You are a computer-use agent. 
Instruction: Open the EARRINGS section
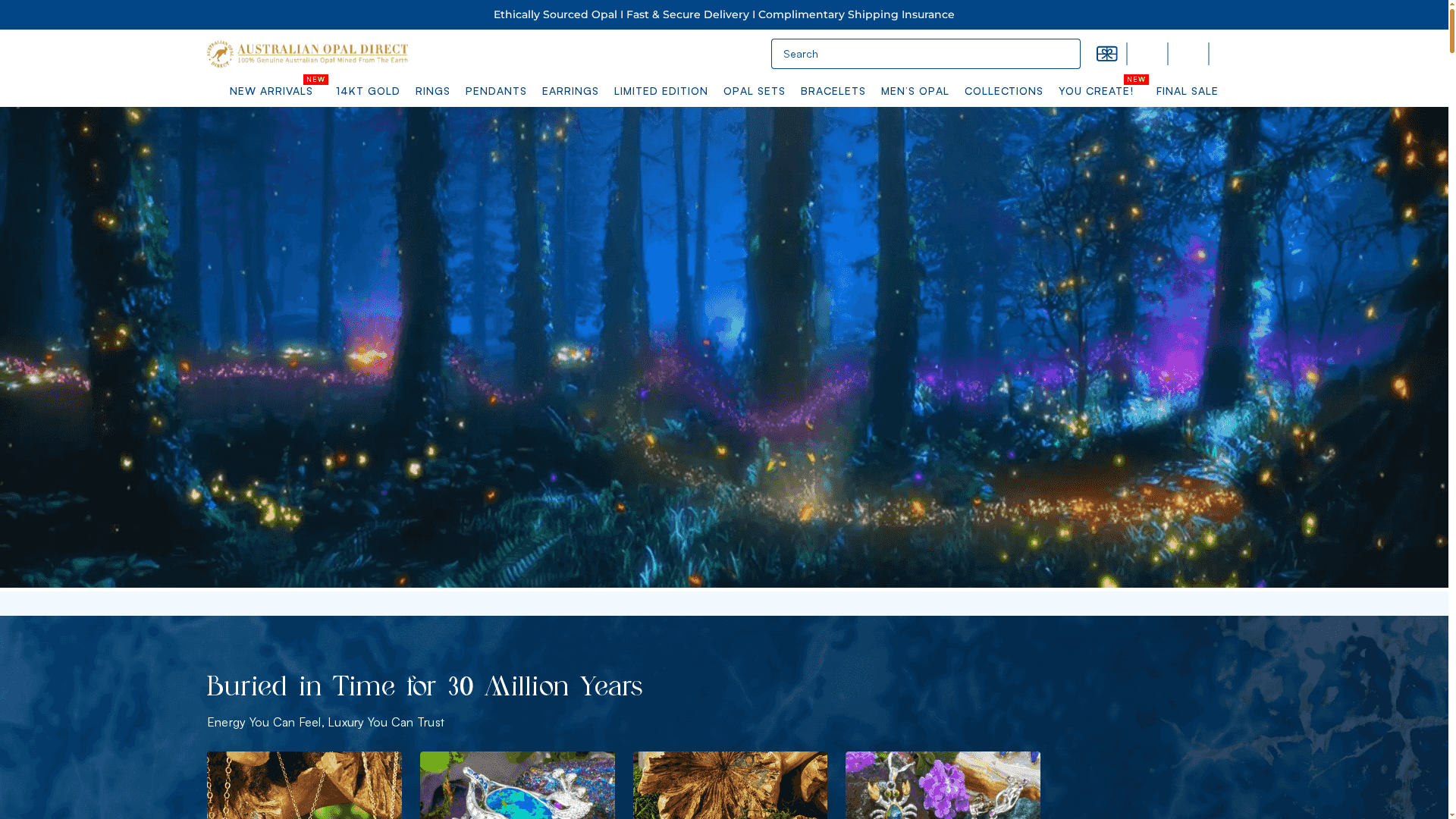tap(570, 91)
